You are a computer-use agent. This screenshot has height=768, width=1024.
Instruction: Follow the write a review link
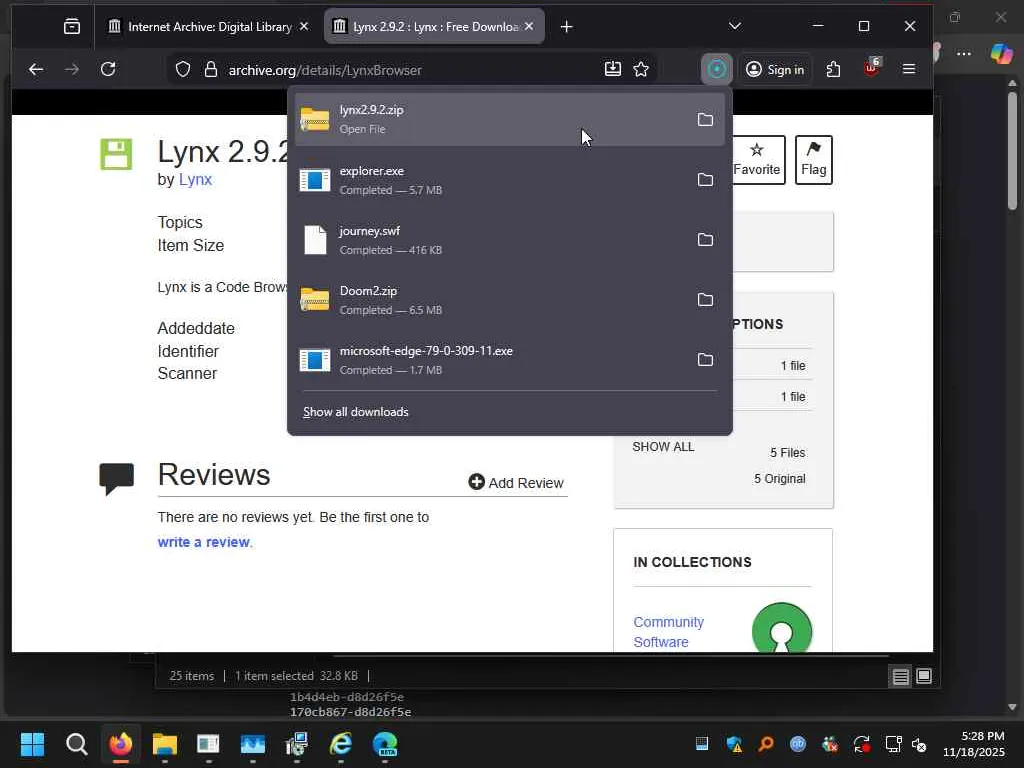click(204, 542)
